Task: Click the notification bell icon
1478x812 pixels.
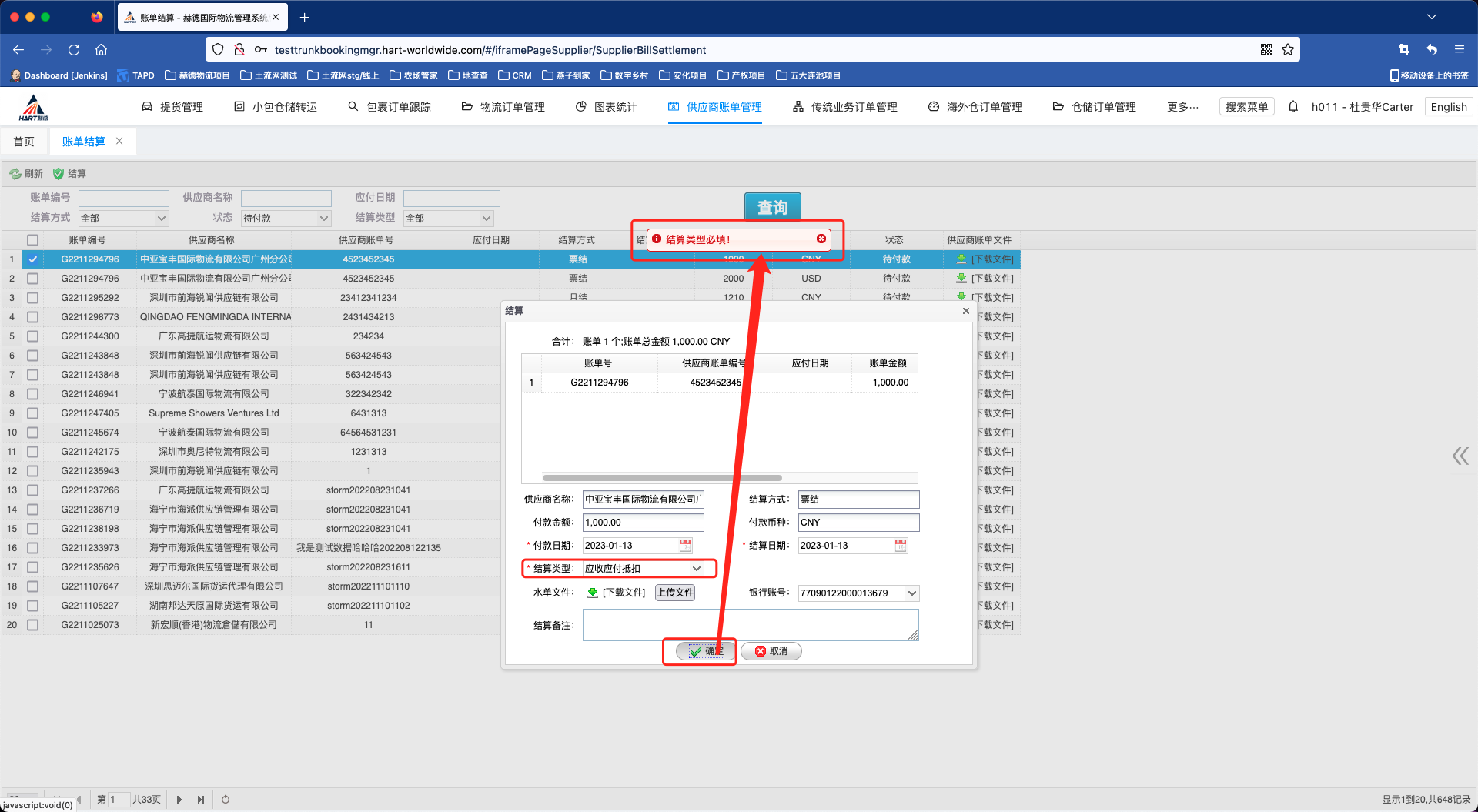Action: [x=1293, y=107]
